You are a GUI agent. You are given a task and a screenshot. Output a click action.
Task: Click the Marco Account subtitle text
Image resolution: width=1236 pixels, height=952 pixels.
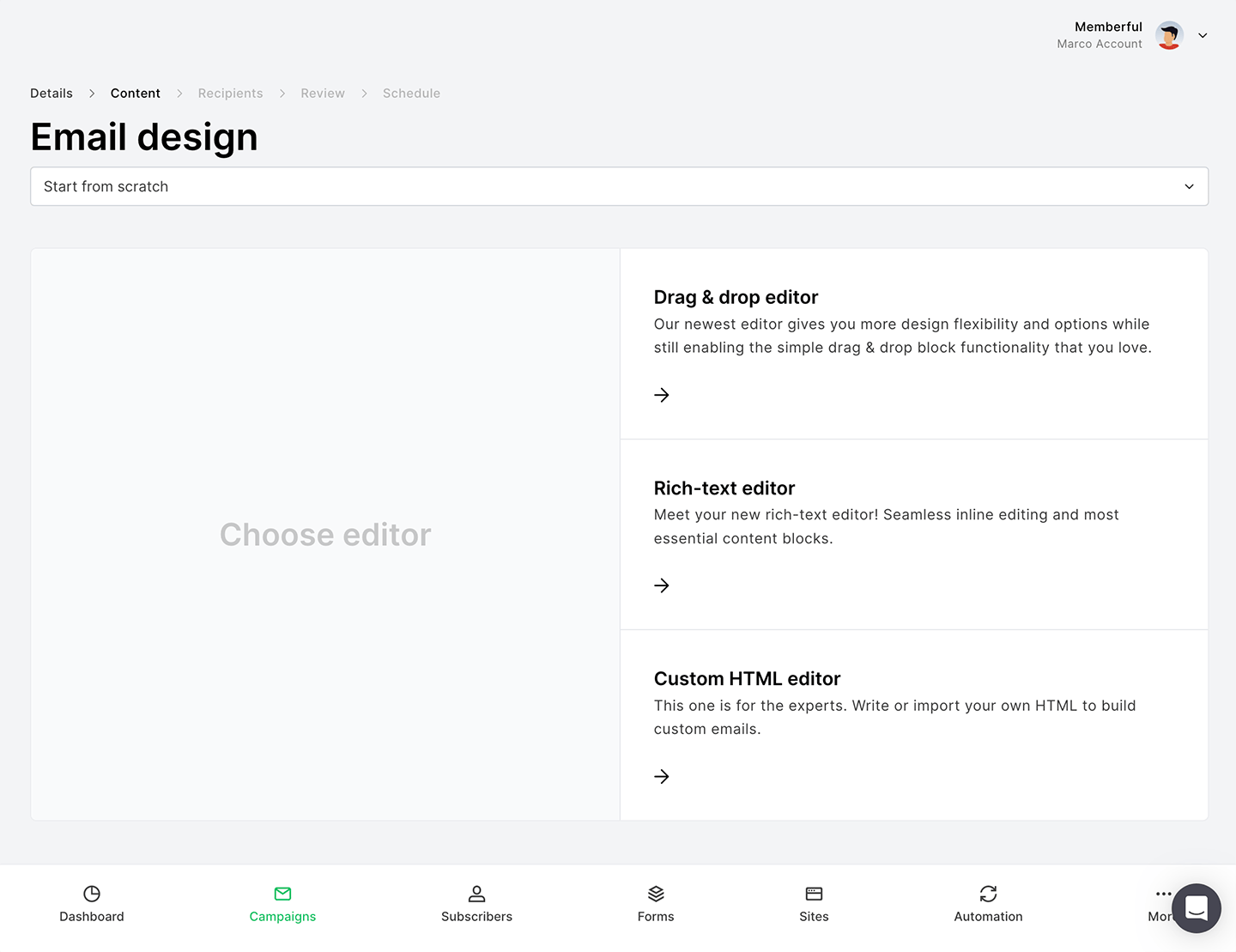coord(1100,44)
